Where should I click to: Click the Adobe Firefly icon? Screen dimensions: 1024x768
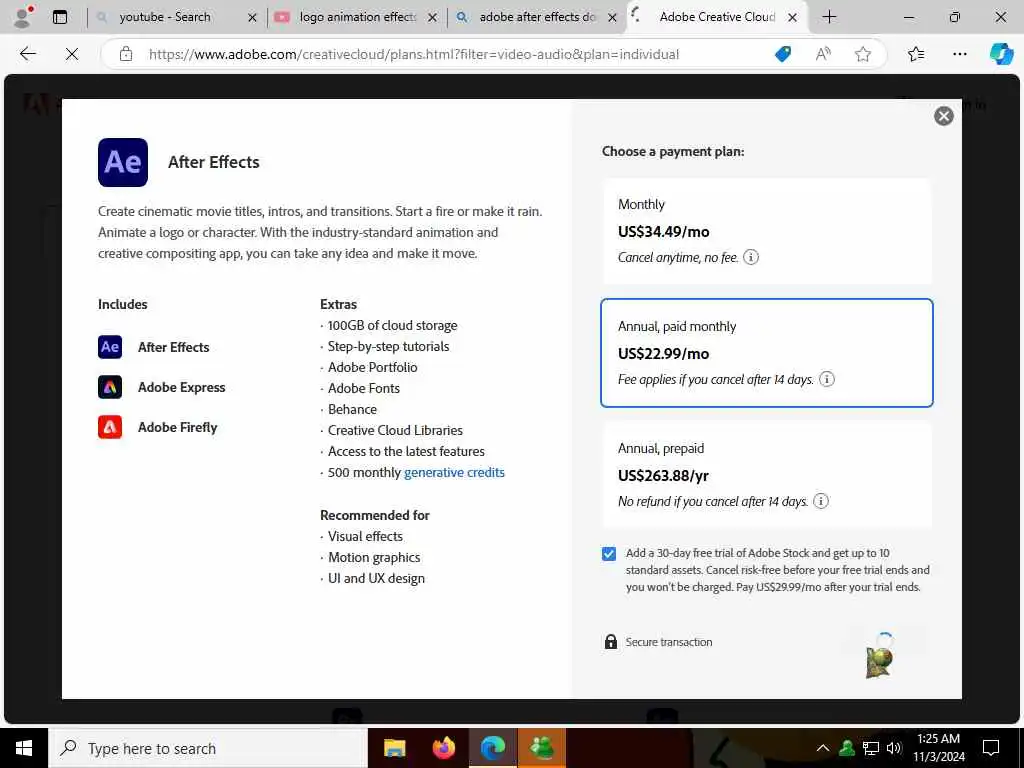[x=110, y=427]
